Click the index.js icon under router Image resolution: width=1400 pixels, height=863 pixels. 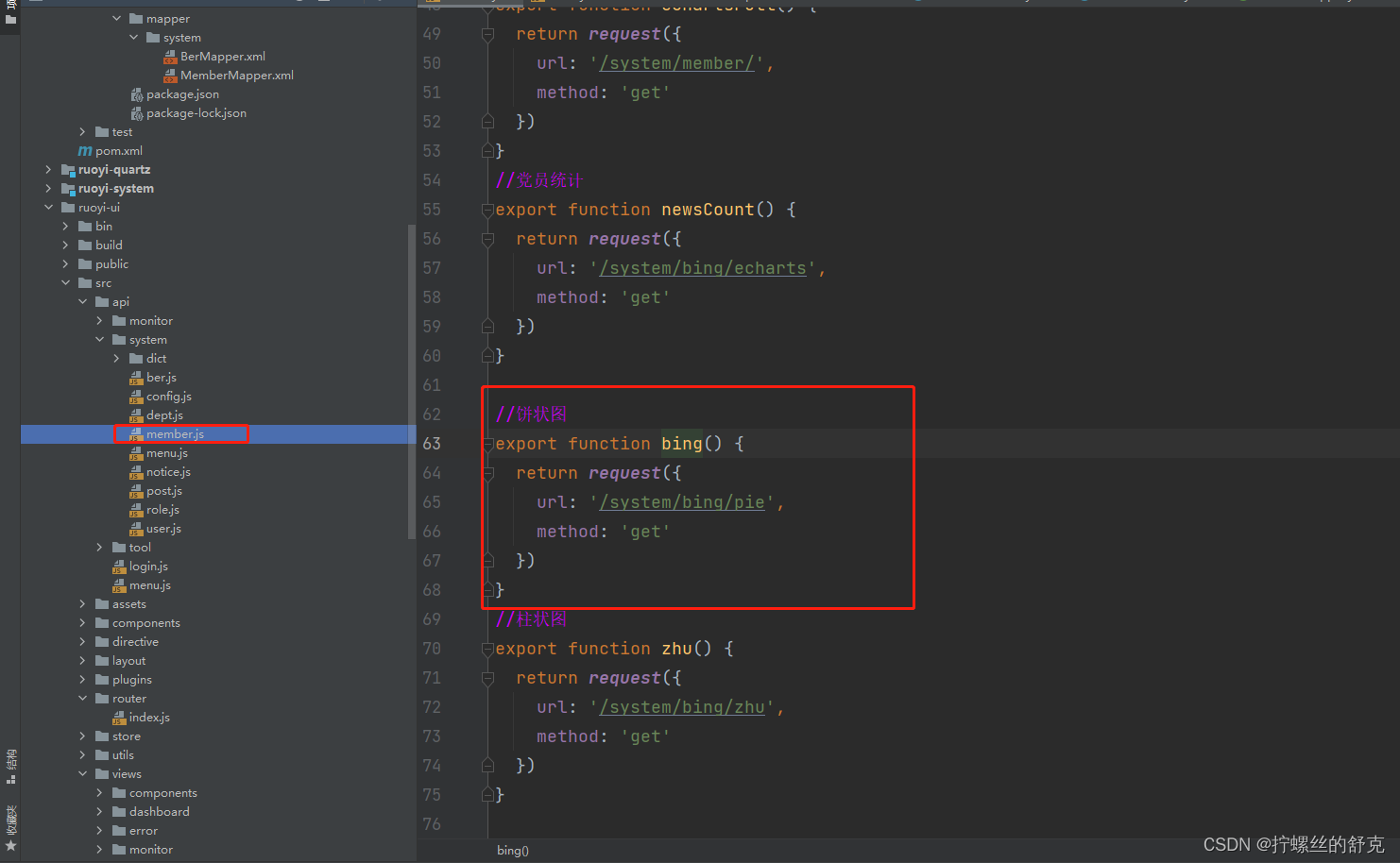click(x=119, y=718)
